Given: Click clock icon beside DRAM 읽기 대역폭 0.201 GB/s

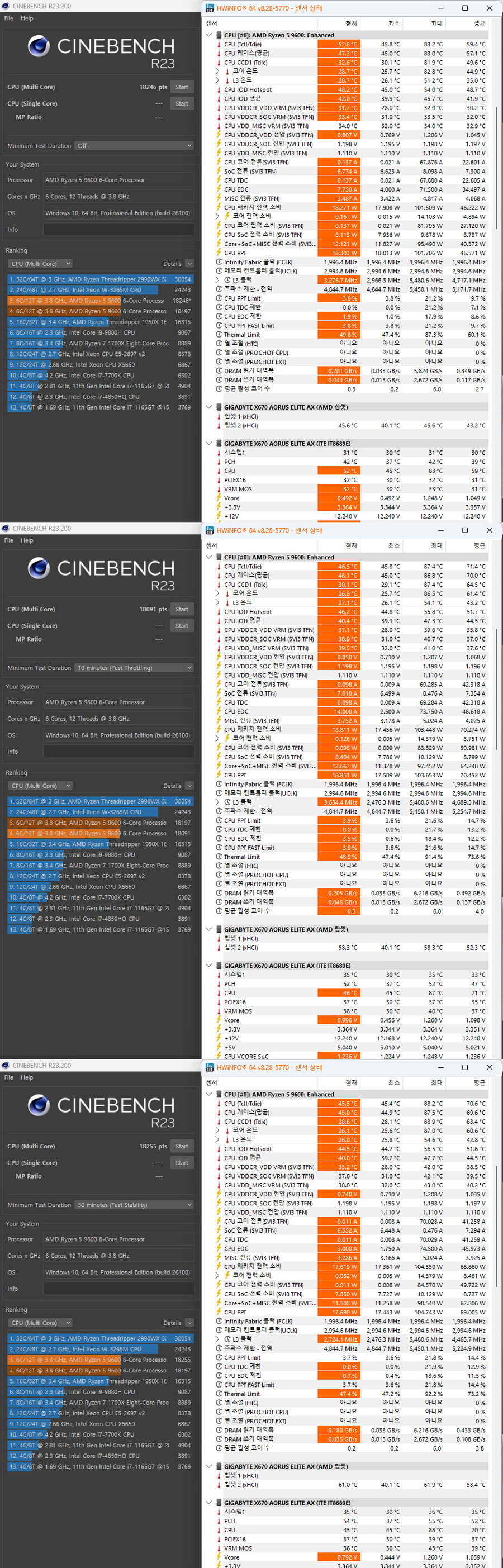Looking at the screenshot, I should [219, 371].
